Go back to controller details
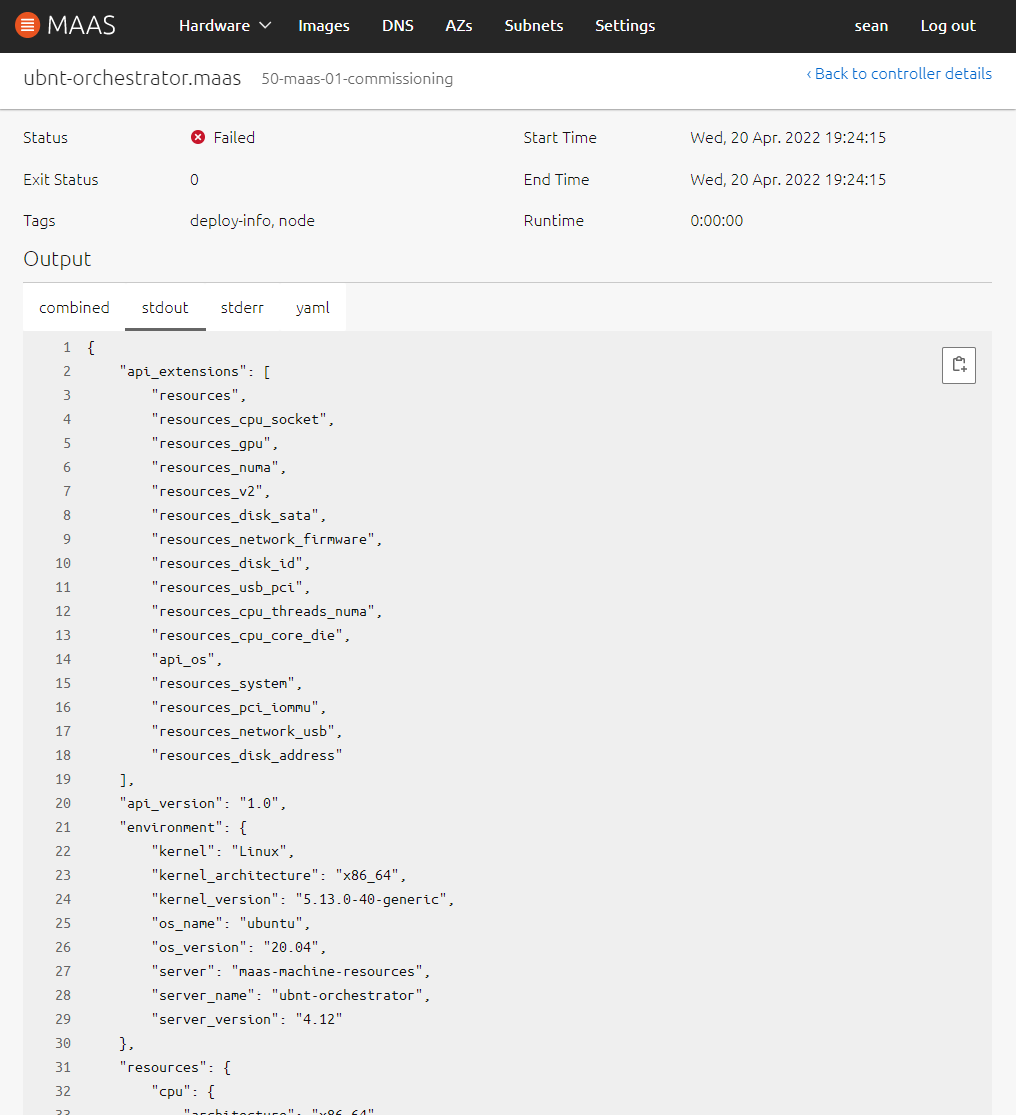This screenshot has height=1115, width=1016. click(x=899, y=74)
